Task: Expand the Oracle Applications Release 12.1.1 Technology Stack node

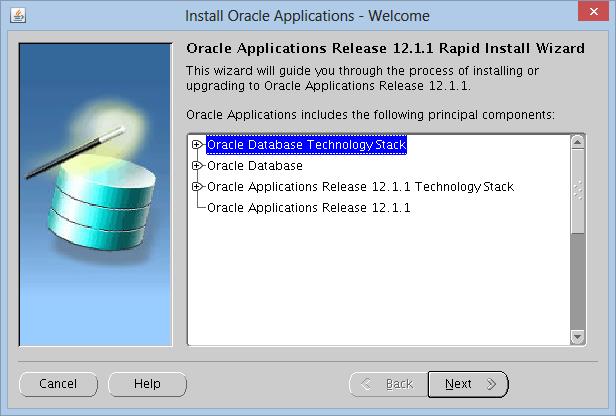Action: [196, 186]
